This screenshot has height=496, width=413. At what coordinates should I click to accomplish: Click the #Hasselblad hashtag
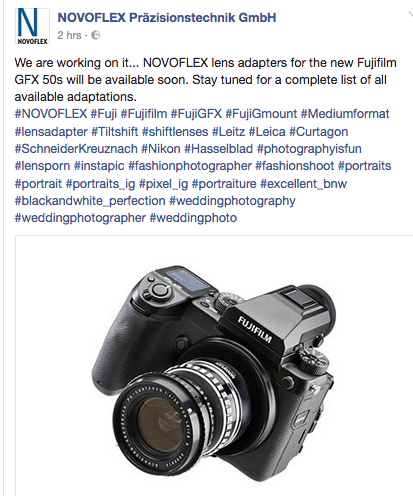(x=219, y=149)
